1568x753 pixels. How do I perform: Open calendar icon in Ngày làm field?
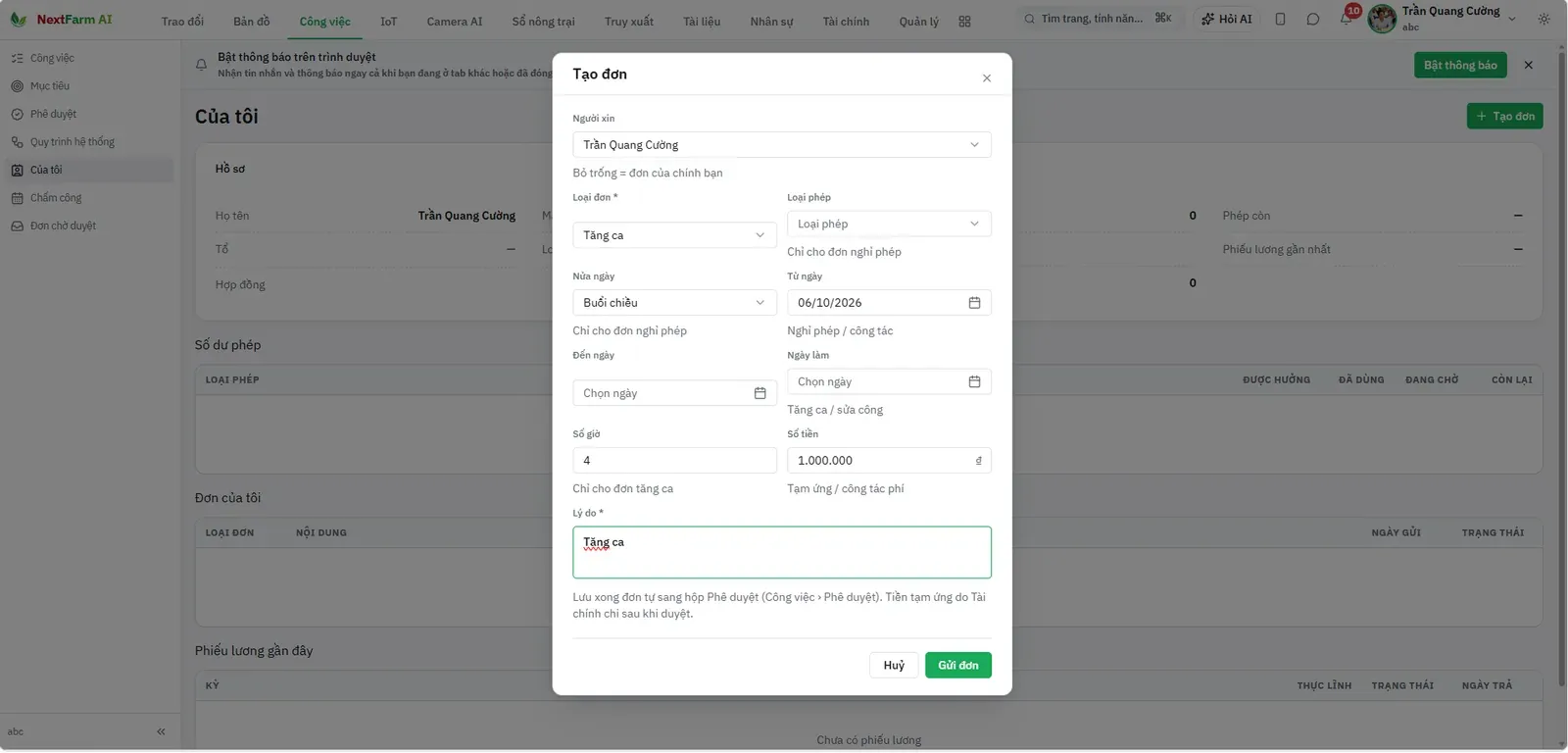[974, 381]
